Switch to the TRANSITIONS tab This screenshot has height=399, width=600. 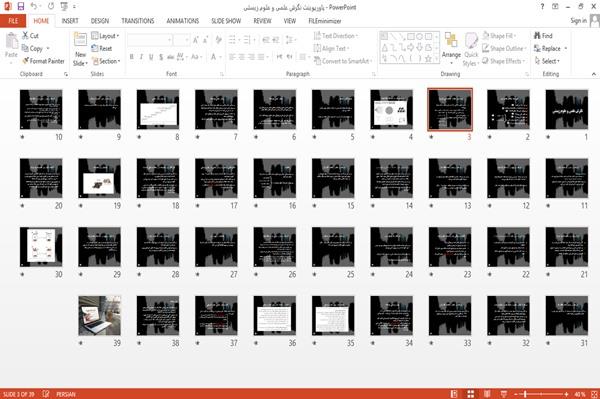click(x=138, y=21)
